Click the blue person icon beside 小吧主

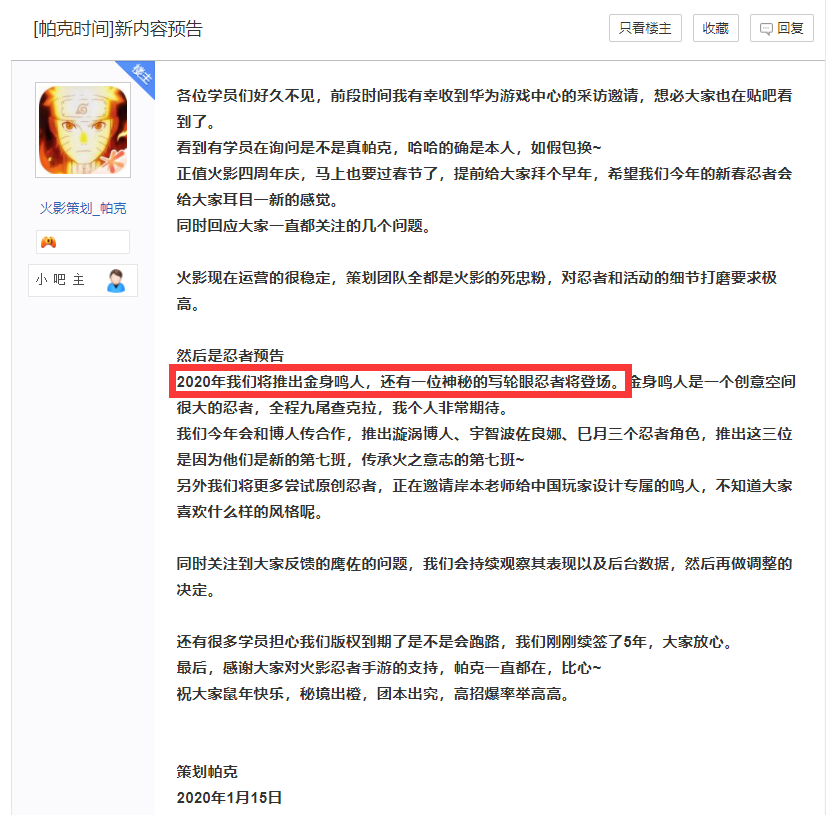[x=115, y=280]
